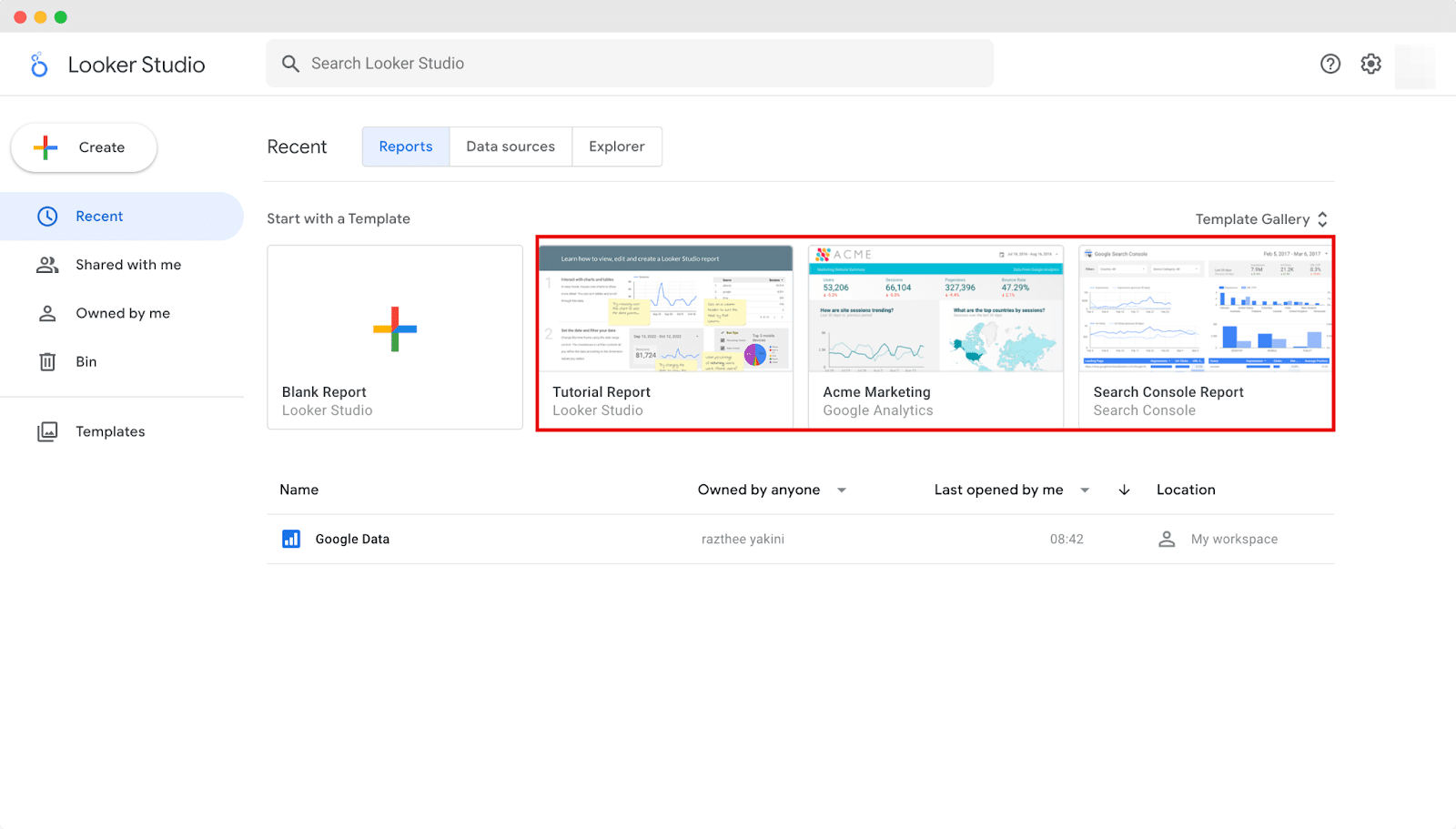
Task: Click the red window close button
Action: coord(20,16)
